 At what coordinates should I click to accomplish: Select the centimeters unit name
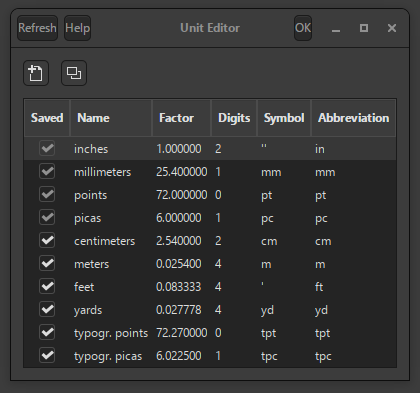click(x=104, y=241)
